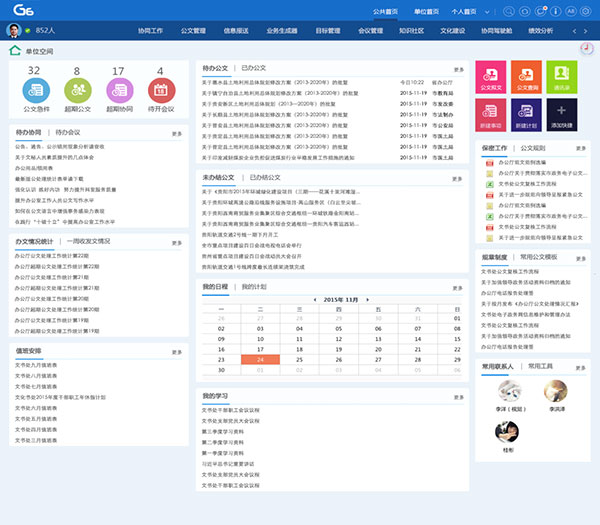Click 更多 link in 我的学习 panel

(x=459, y=397)
